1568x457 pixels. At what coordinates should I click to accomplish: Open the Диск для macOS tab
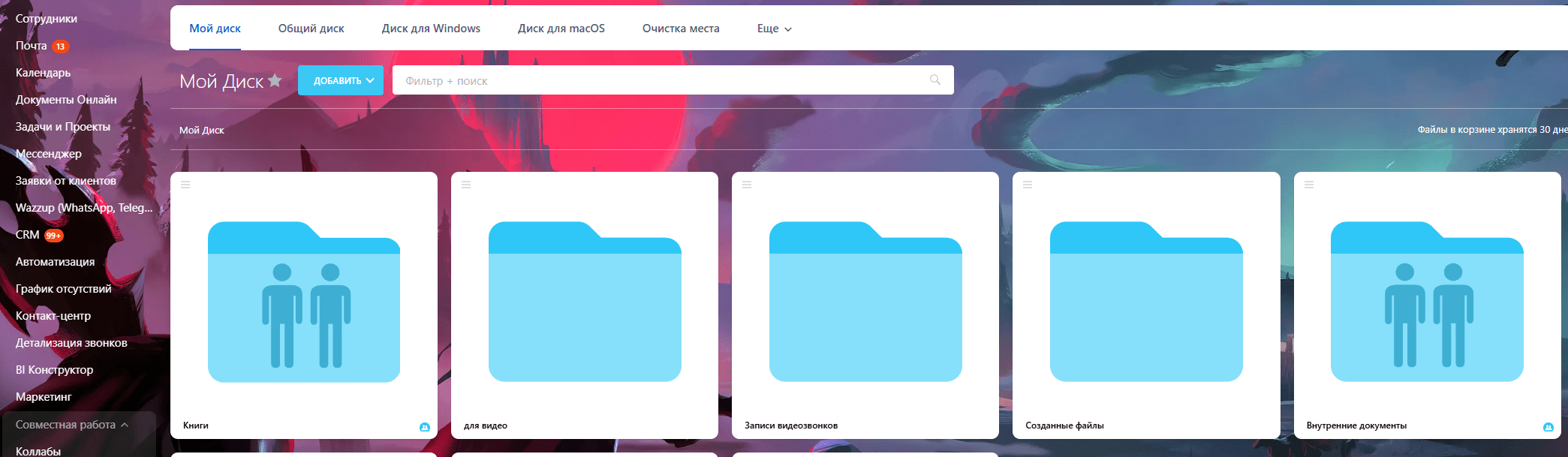click(561, 29)
